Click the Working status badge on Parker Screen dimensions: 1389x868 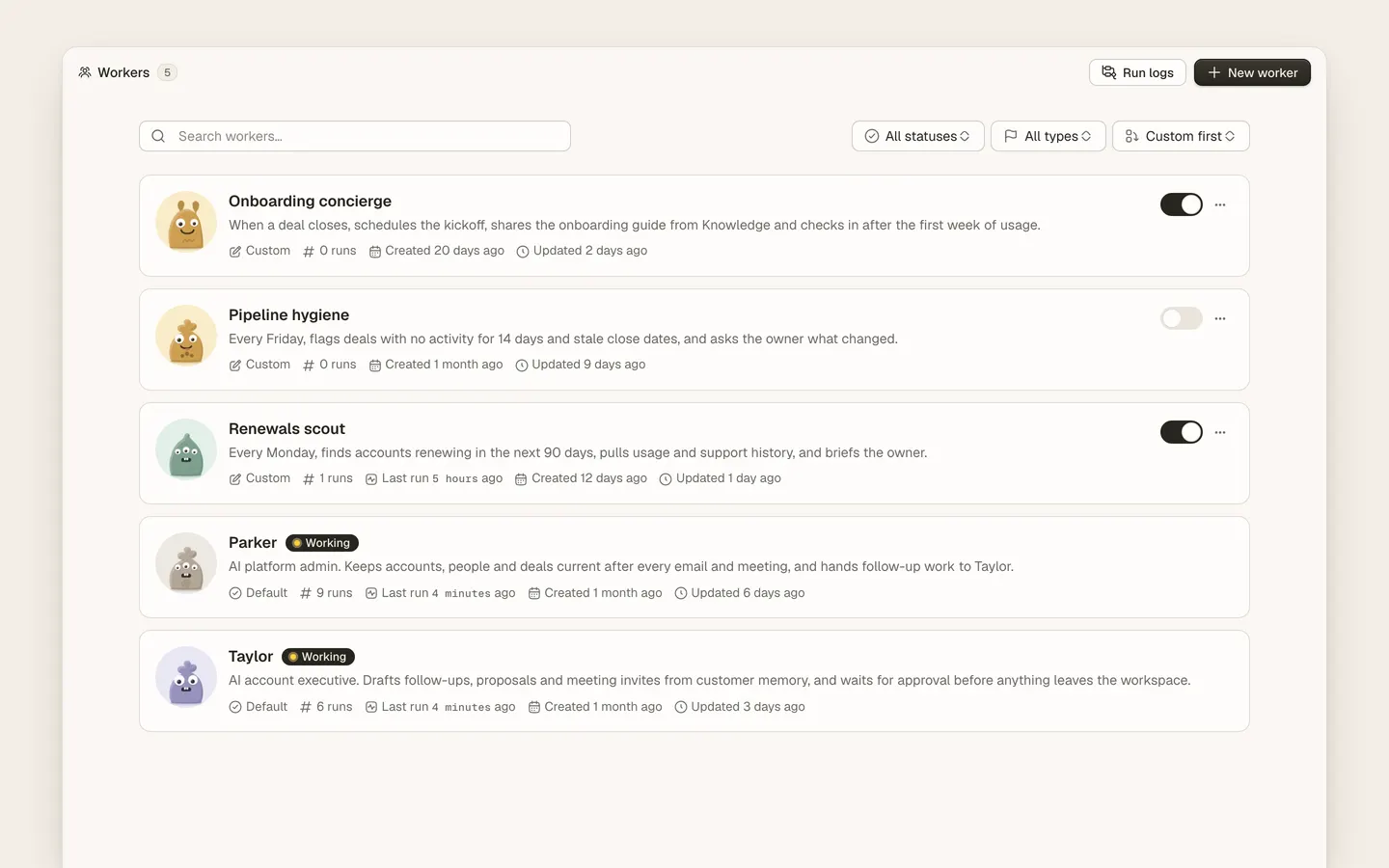tap(322, 543)
